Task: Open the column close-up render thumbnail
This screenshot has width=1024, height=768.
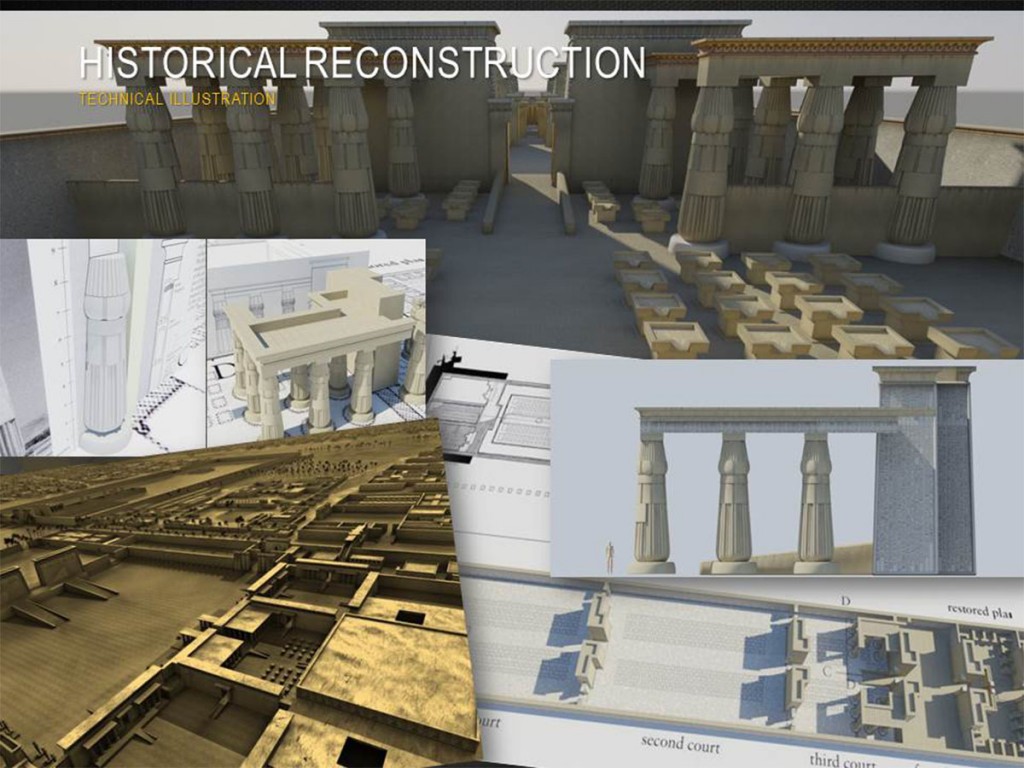Action: pos(103,346)
